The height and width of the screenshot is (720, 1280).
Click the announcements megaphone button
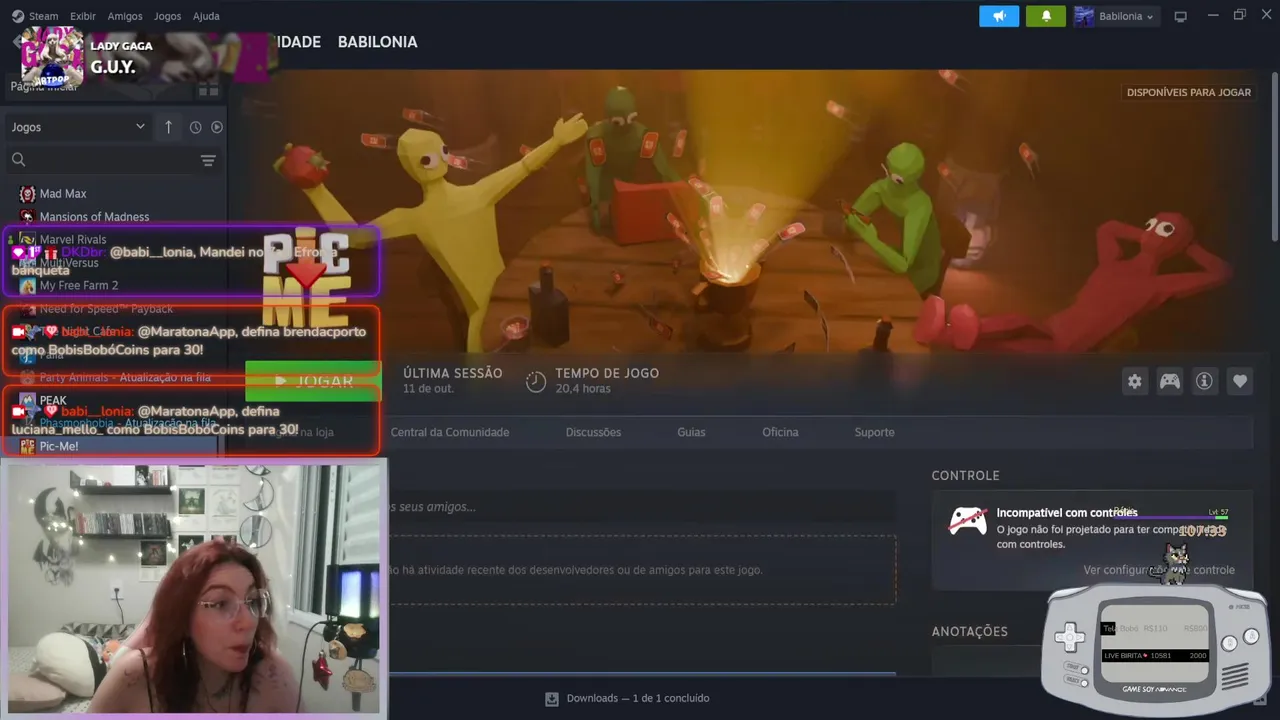tap(999, 16)
